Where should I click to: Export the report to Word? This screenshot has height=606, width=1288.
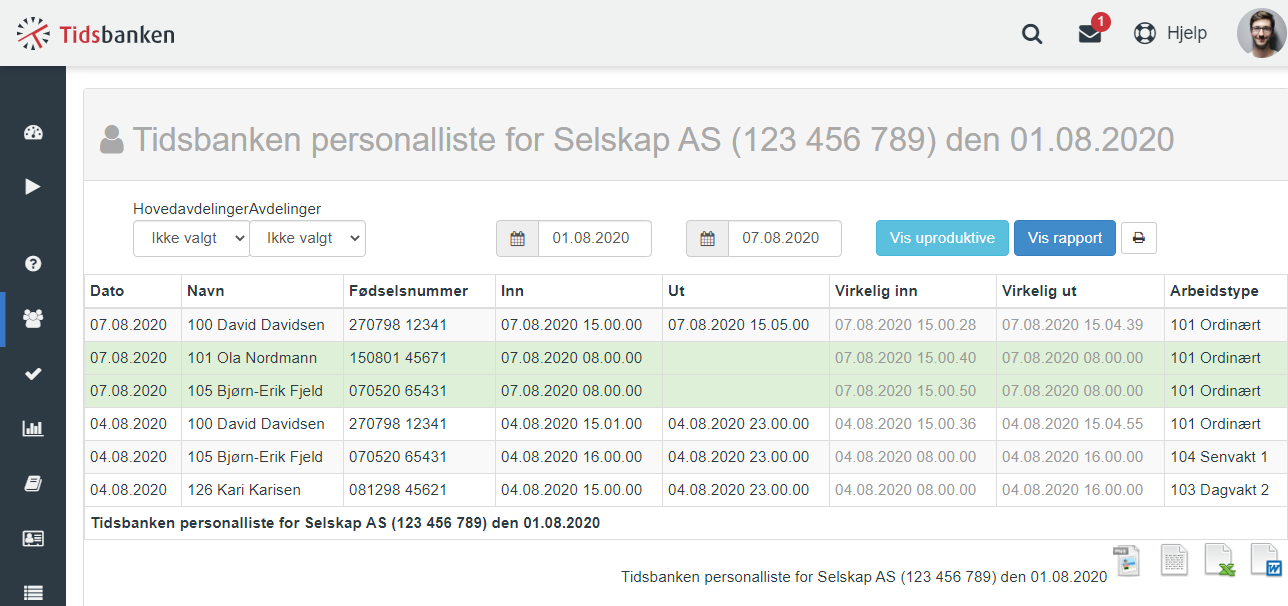tap(1266, 561)
